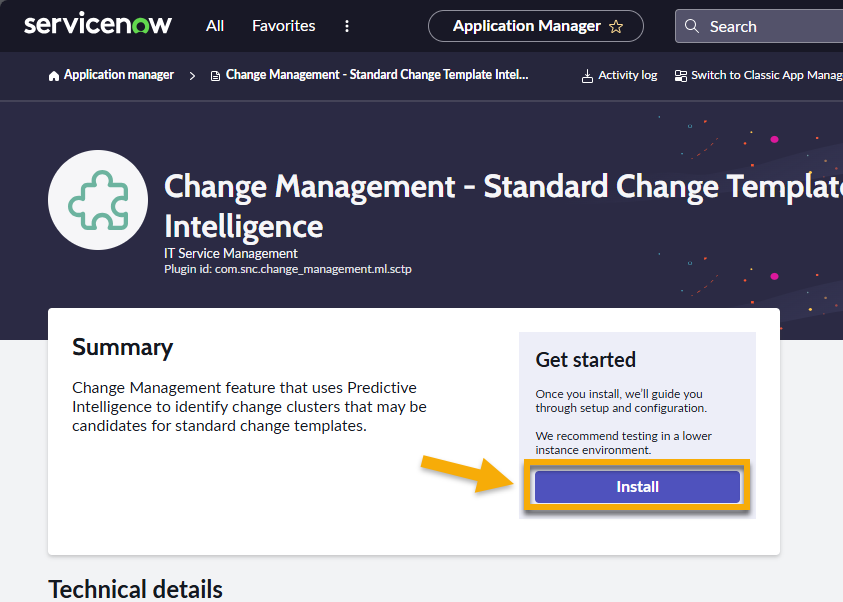Screen dimensions: 843x602
Task: Click the Install button
Action: (637, 486)
